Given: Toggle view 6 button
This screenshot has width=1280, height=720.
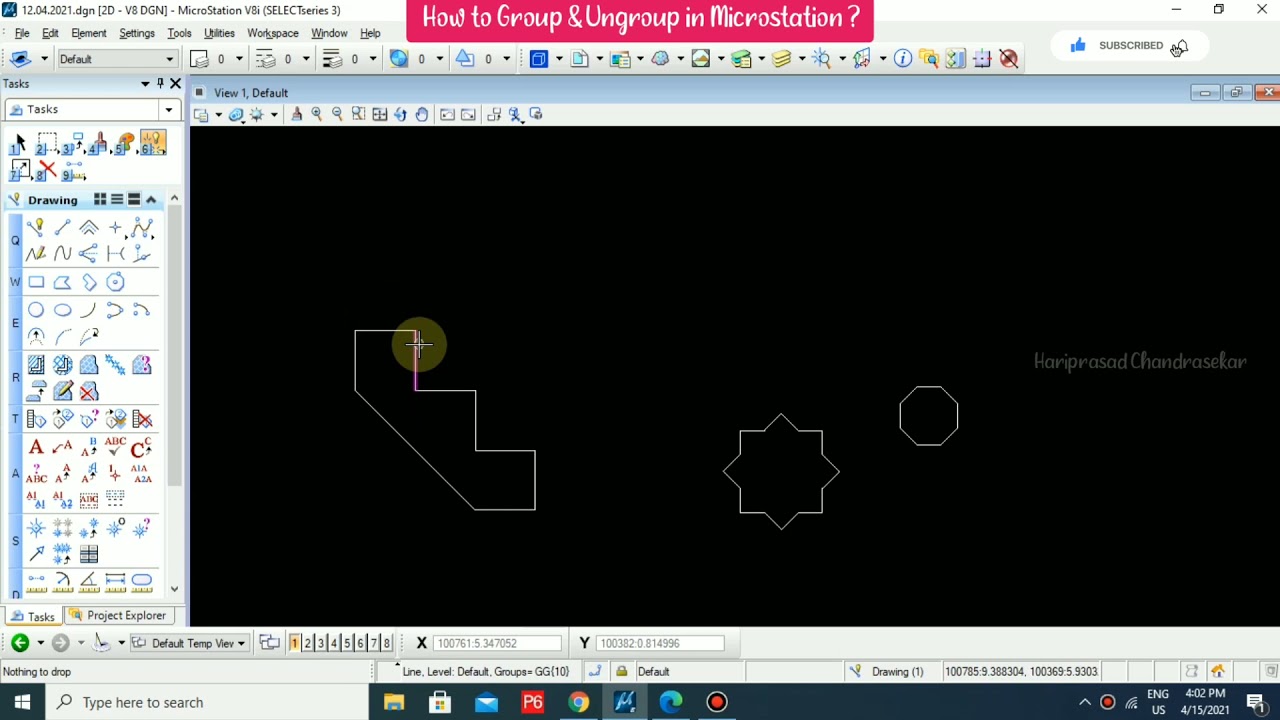Looking at the screenshot, I should [360, 643].
